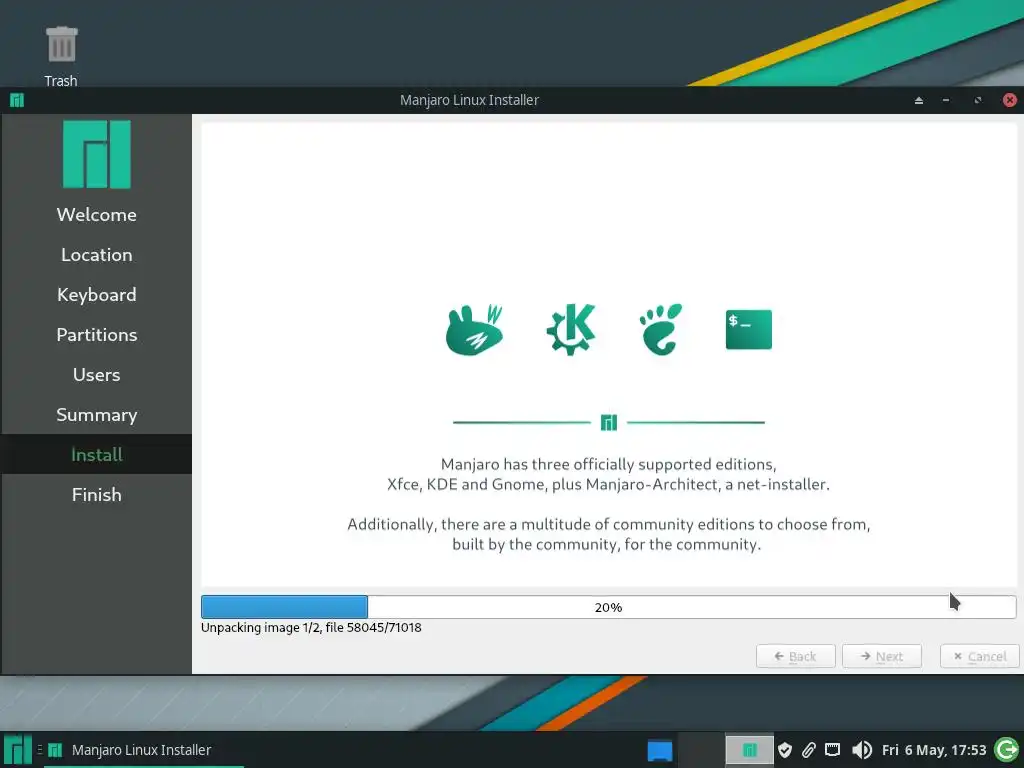Click the Architect terminal icon
The width and height of the screenshot is (1024, 768).
pos(748,329)
